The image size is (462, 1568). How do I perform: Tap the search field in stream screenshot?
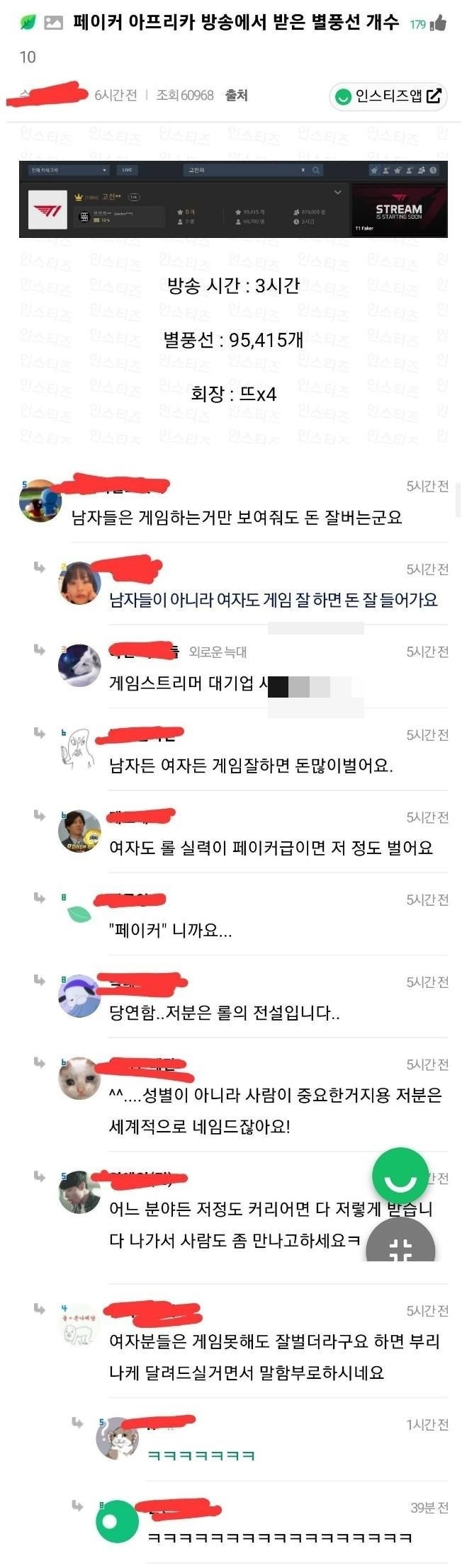(248, 170)
